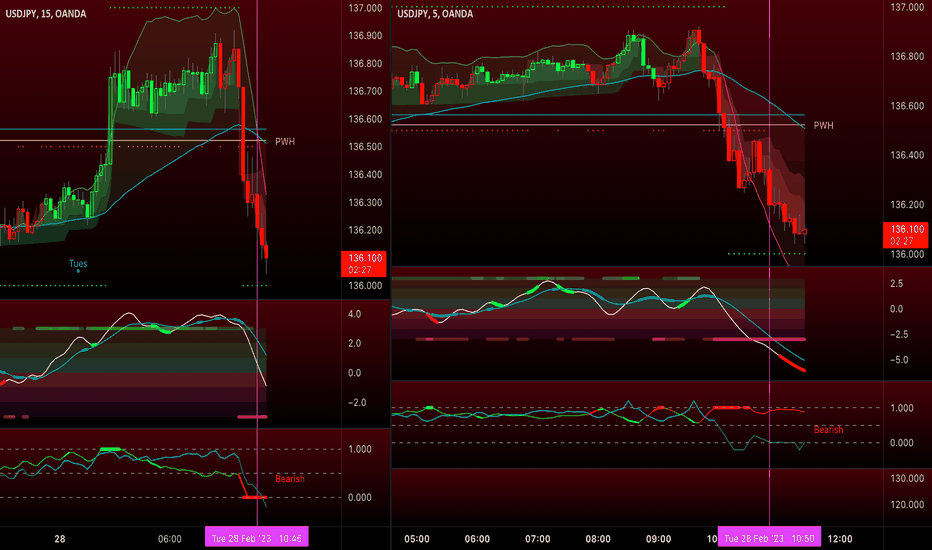Click the USDJPY, 5, OANDA chart title
The height and width of the screenshot is (550, 932).
(435, 14)
